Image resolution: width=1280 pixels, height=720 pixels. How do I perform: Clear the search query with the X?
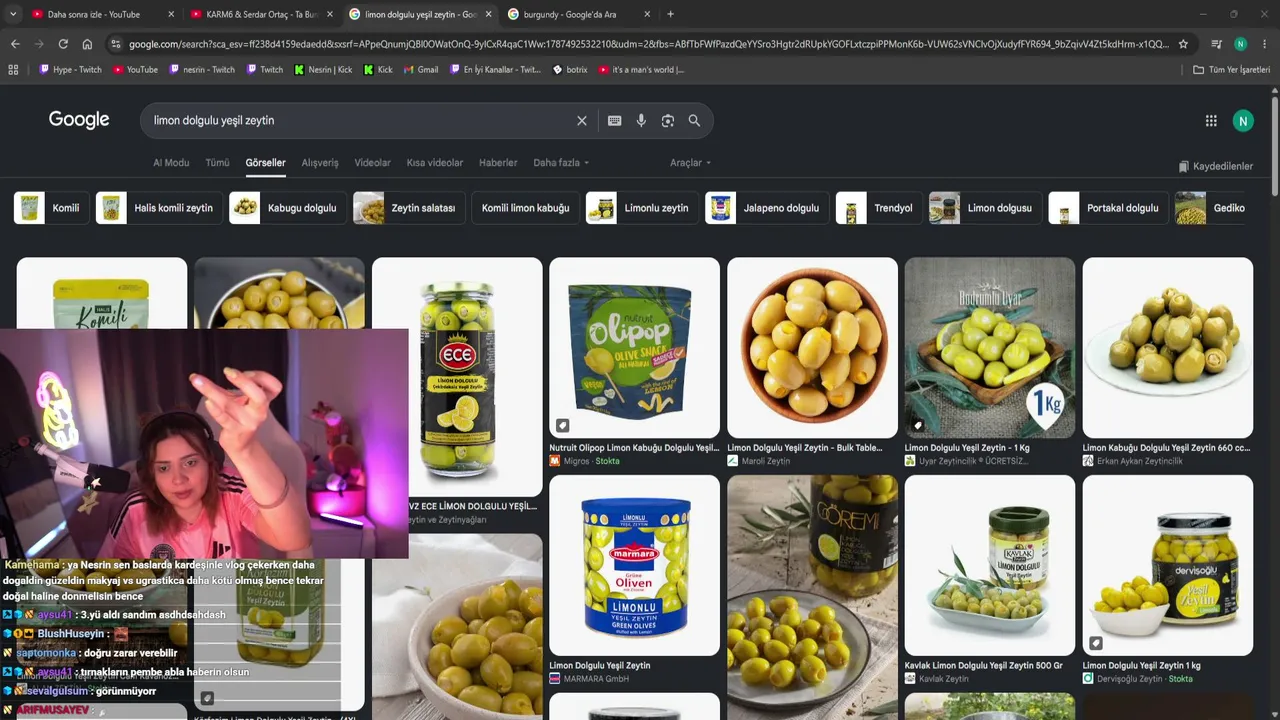point(582,120)
